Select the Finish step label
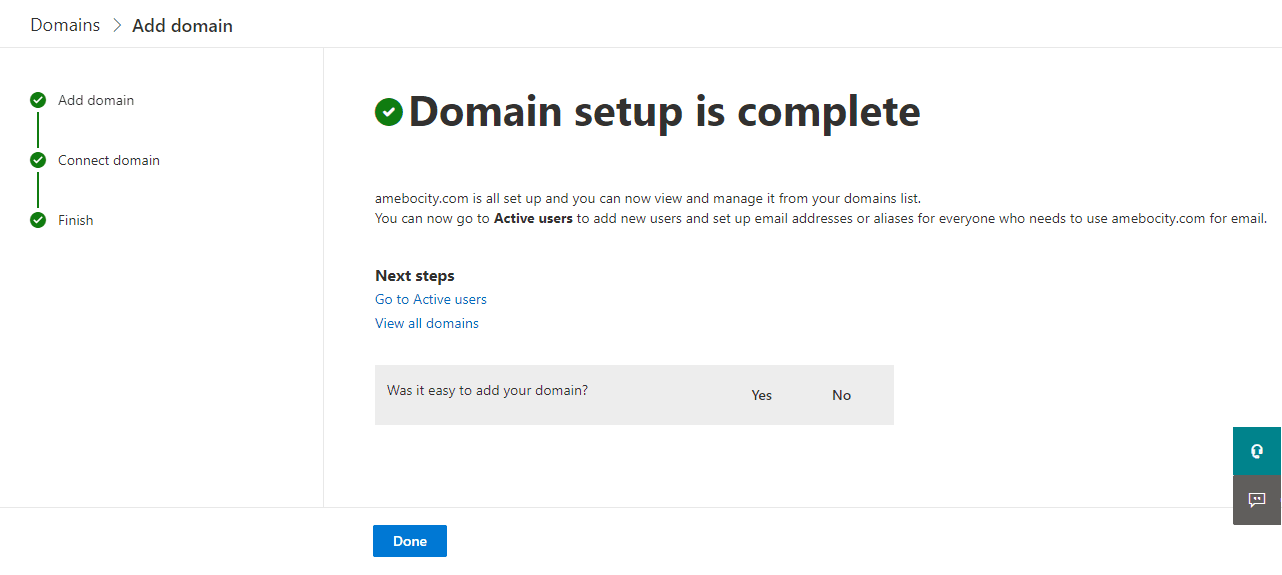1282x575 pixels. [x=76, y=220]
